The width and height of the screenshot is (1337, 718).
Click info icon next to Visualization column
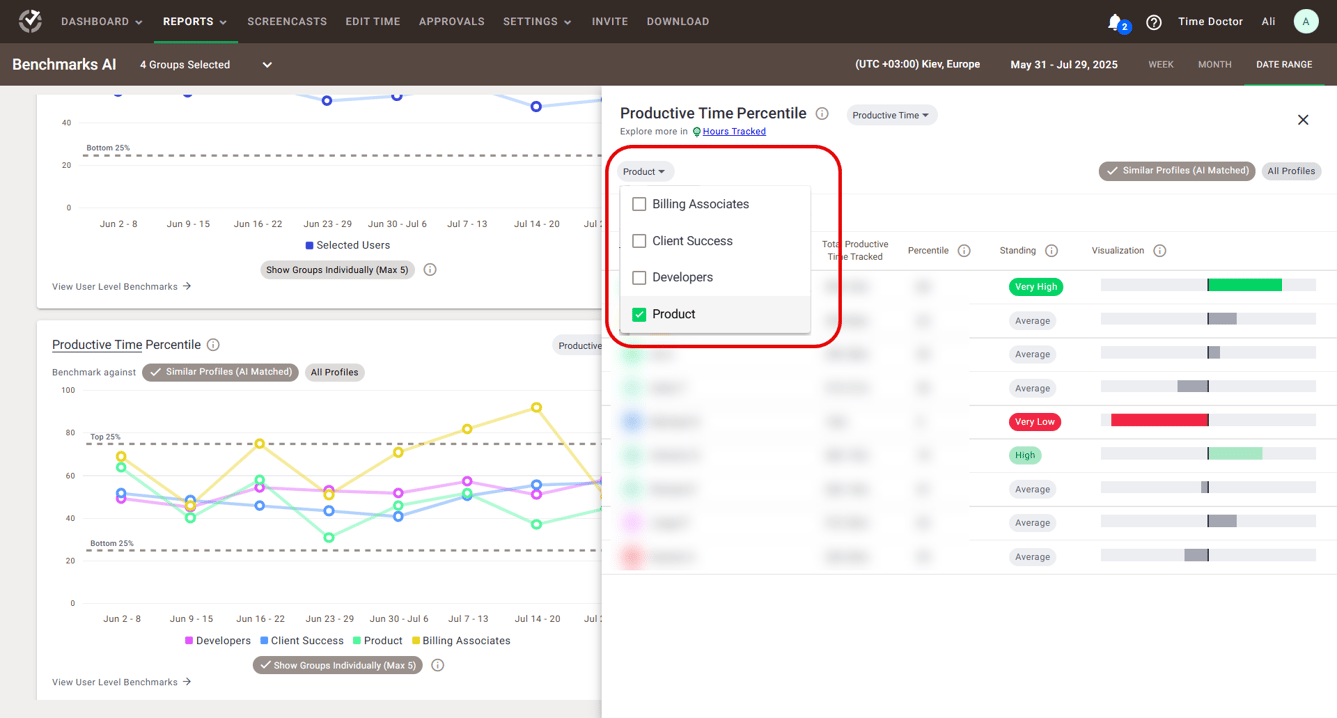click(1160, 251)
